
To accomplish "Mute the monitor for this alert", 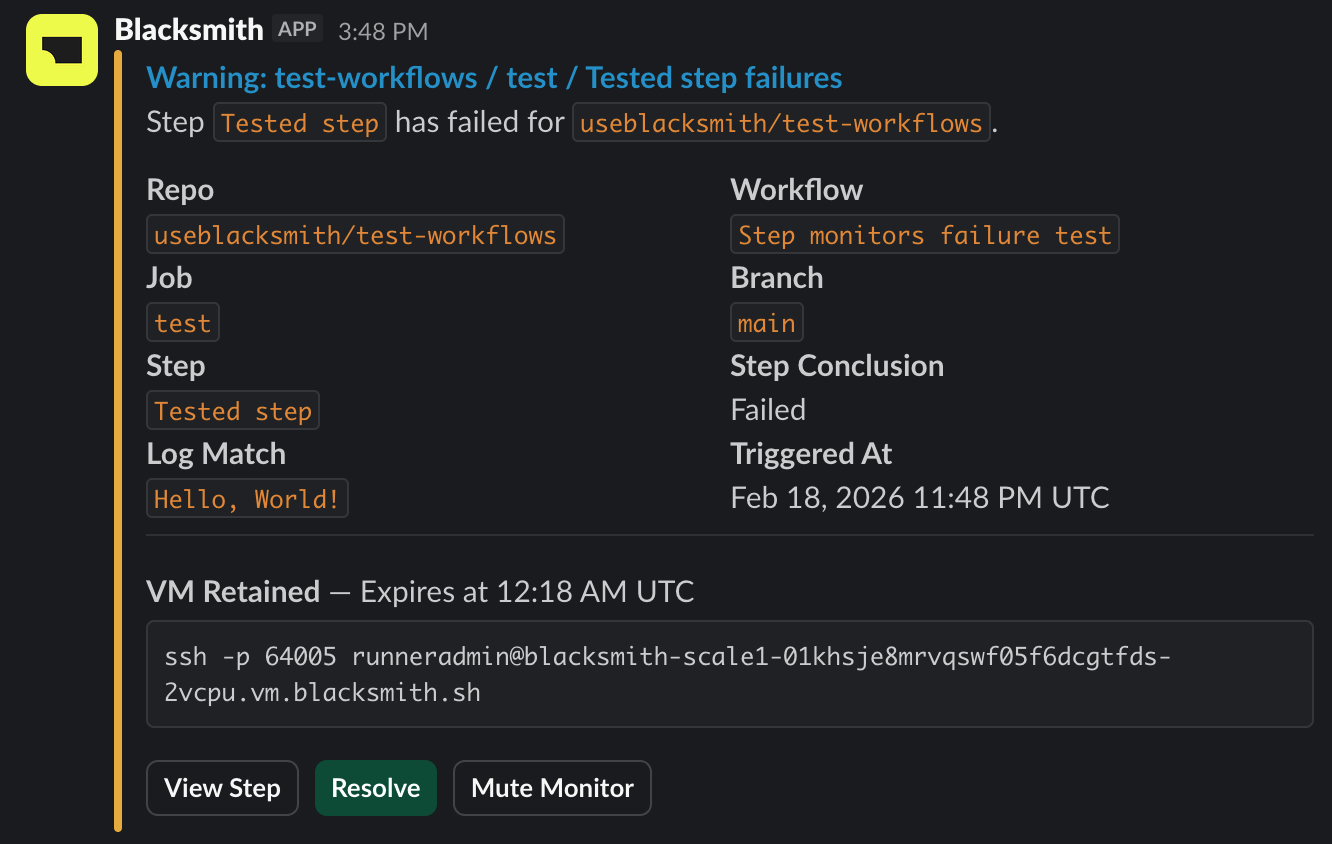I will click(552, 788).
